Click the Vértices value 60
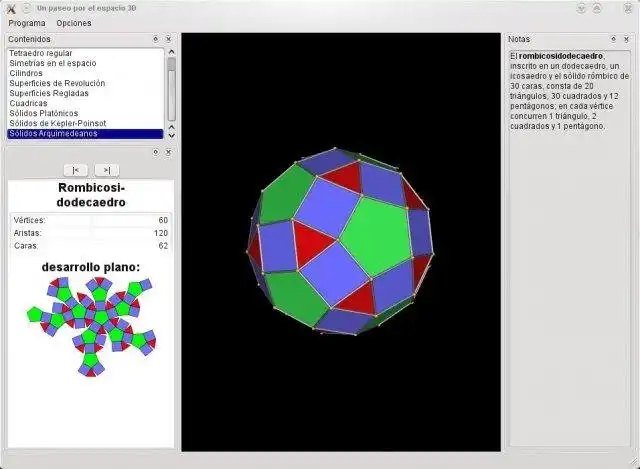The width and height of the screenshot is (640, 469). coord(163,220)
